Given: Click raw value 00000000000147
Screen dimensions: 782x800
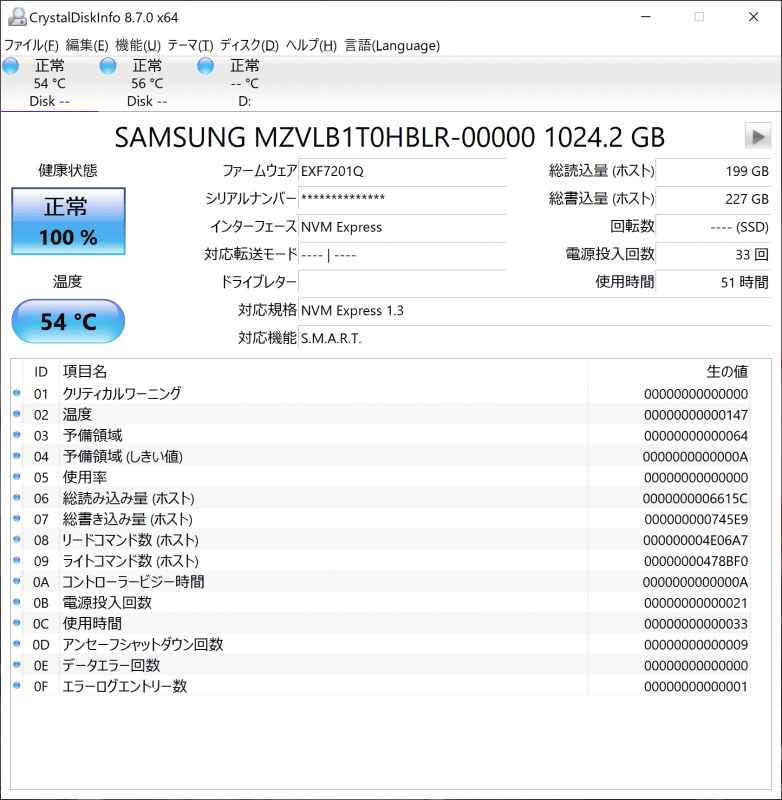Looking at the screenshot, I should tap(696, 415).
